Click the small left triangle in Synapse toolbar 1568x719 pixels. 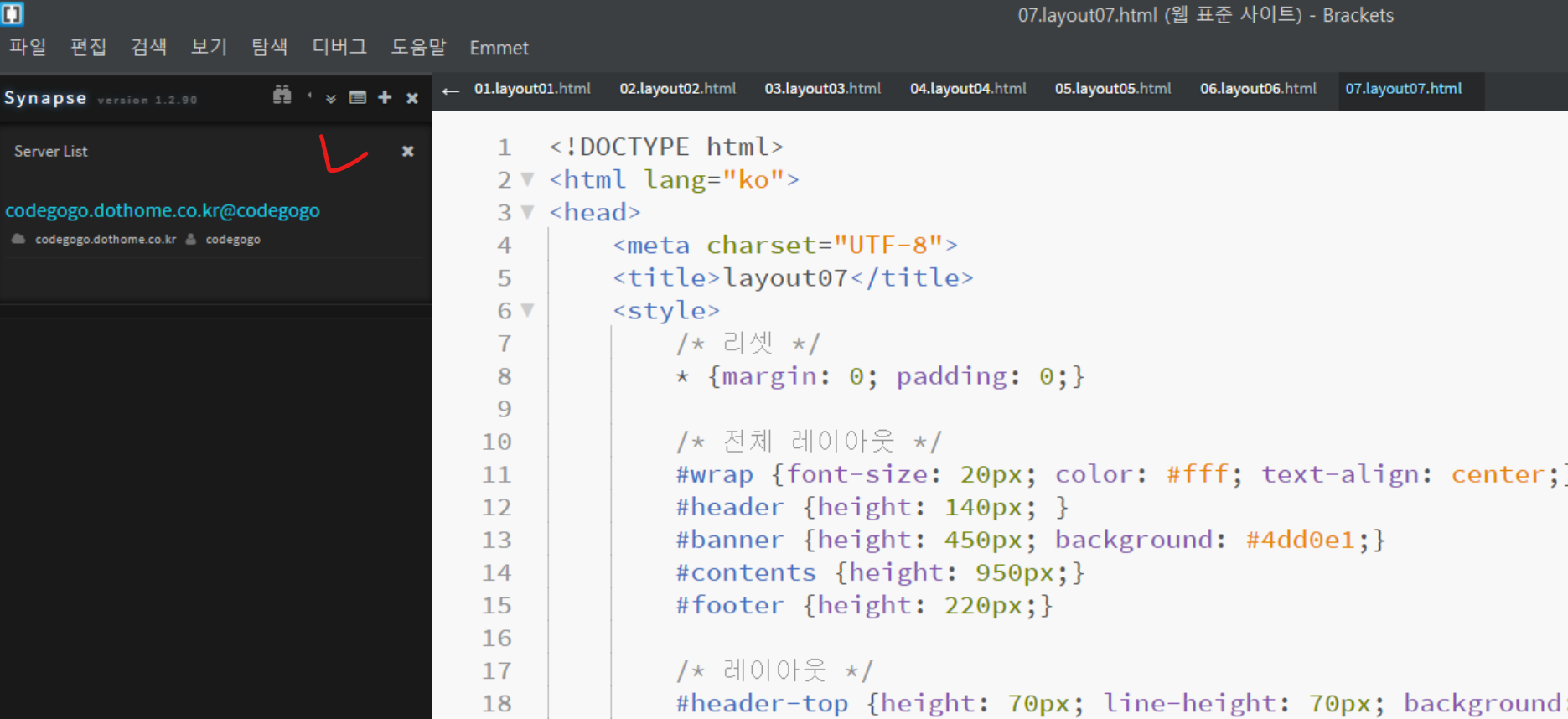coord(309,96)
